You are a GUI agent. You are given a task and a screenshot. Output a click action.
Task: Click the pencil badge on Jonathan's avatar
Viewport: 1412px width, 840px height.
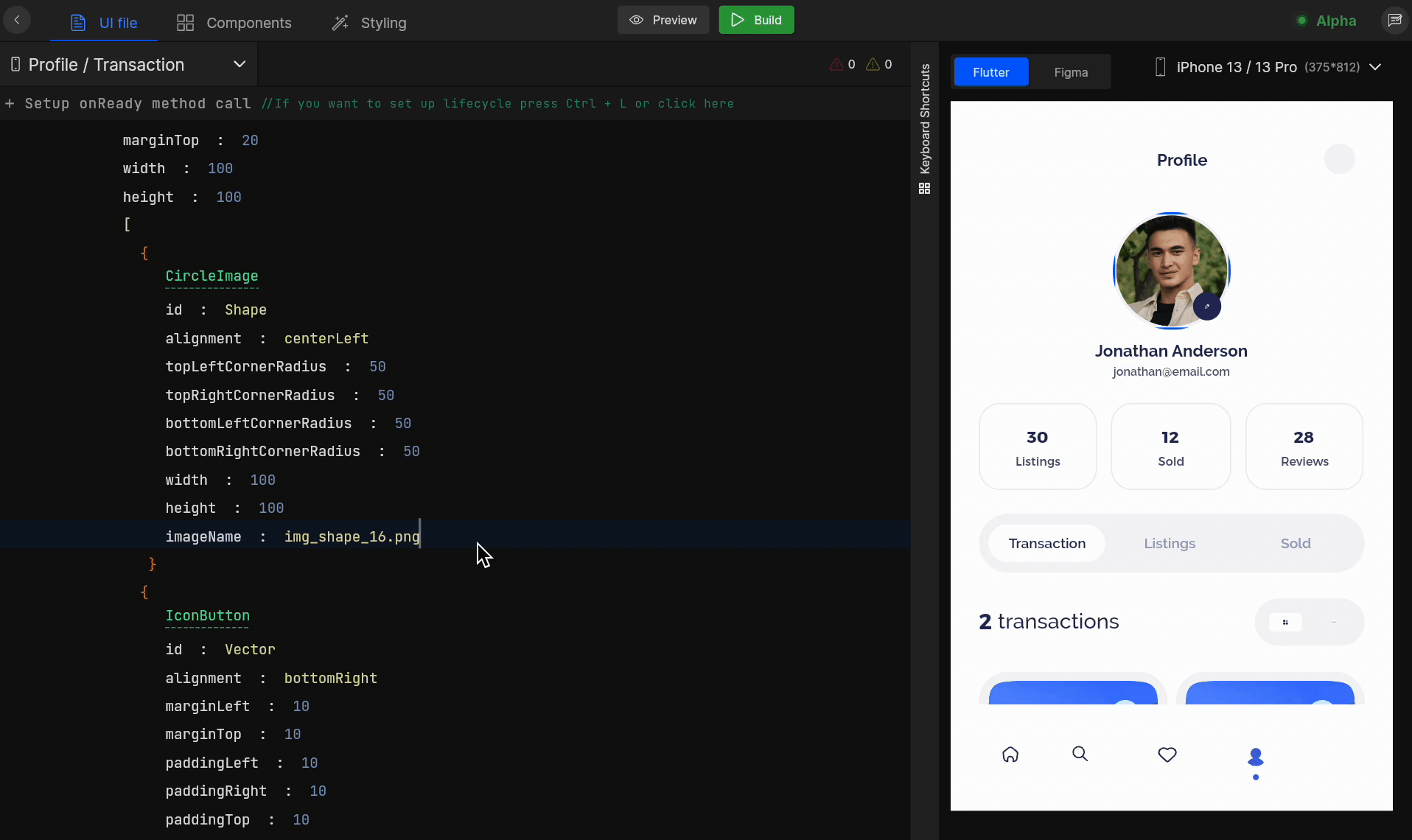(1207, 307)
